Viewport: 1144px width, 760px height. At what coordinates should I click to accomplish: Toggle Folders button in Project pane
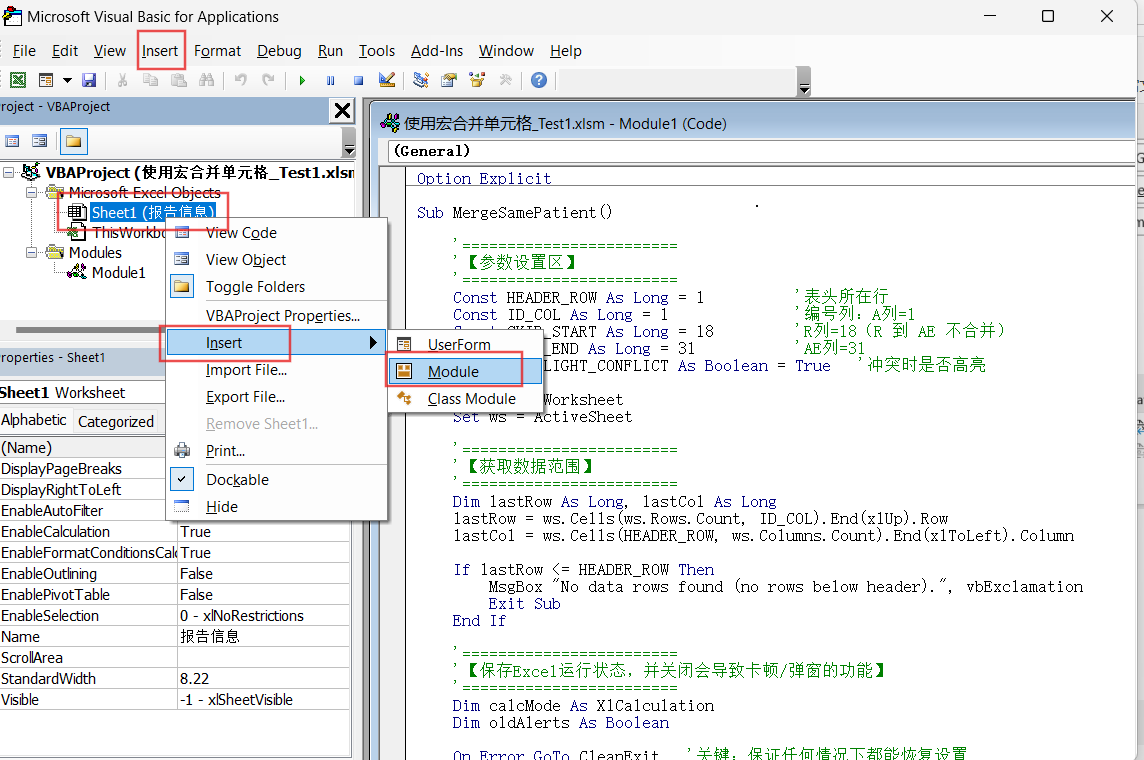[74, 141]
